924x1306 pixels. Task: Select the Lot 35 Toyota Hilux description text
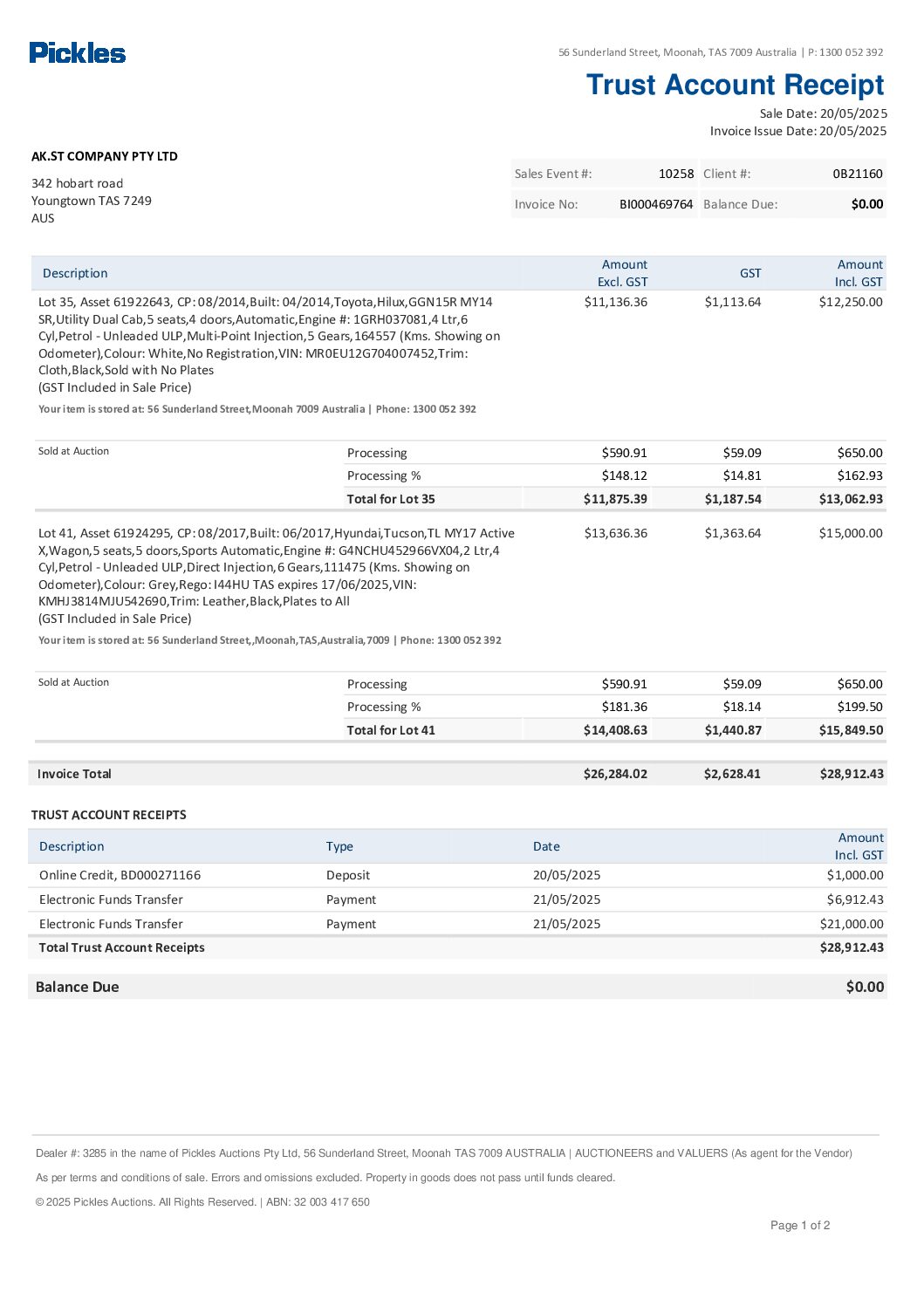tap(270, 345)
